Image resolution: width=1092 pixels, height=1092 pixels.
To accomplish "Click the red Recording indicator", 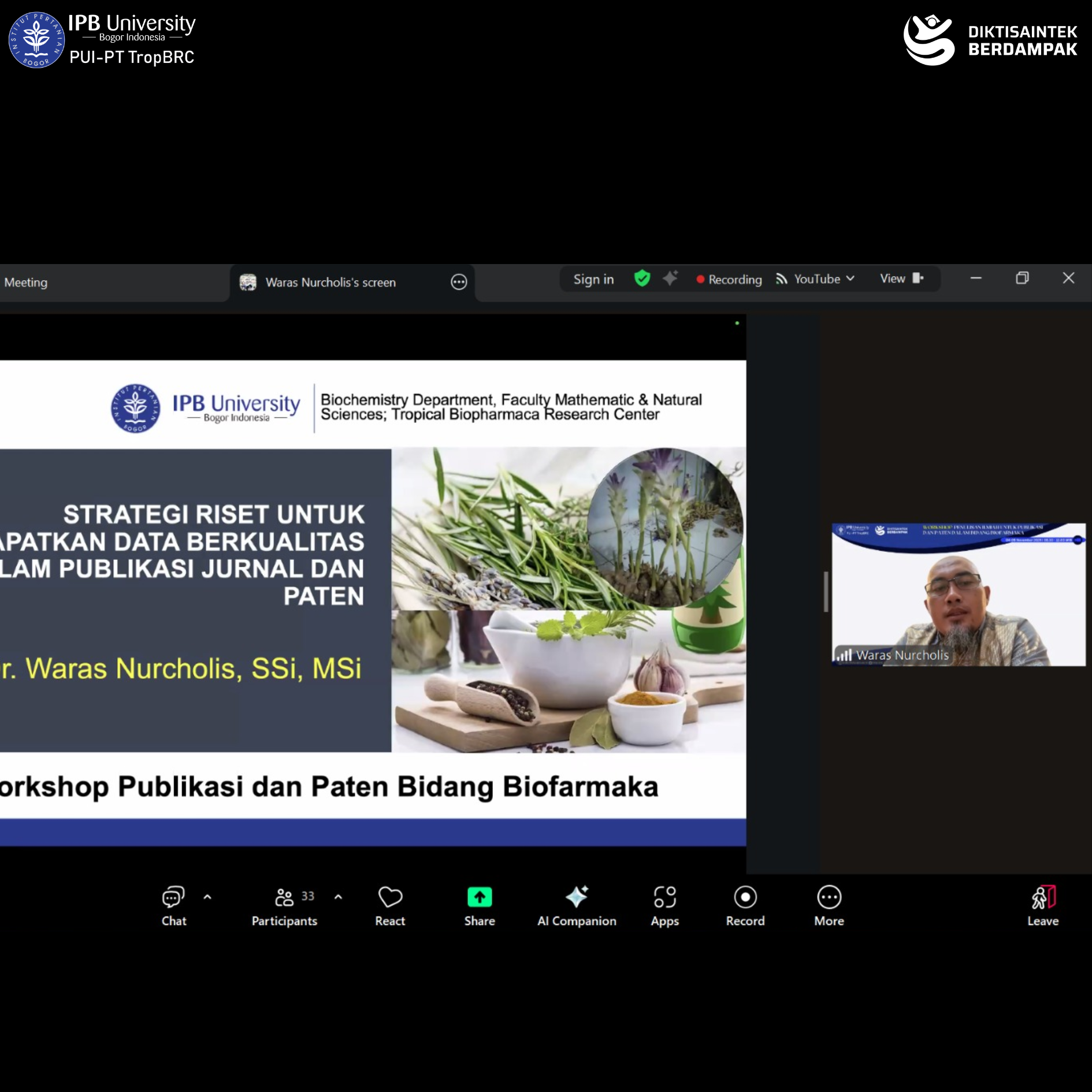I will click(729, 280).
